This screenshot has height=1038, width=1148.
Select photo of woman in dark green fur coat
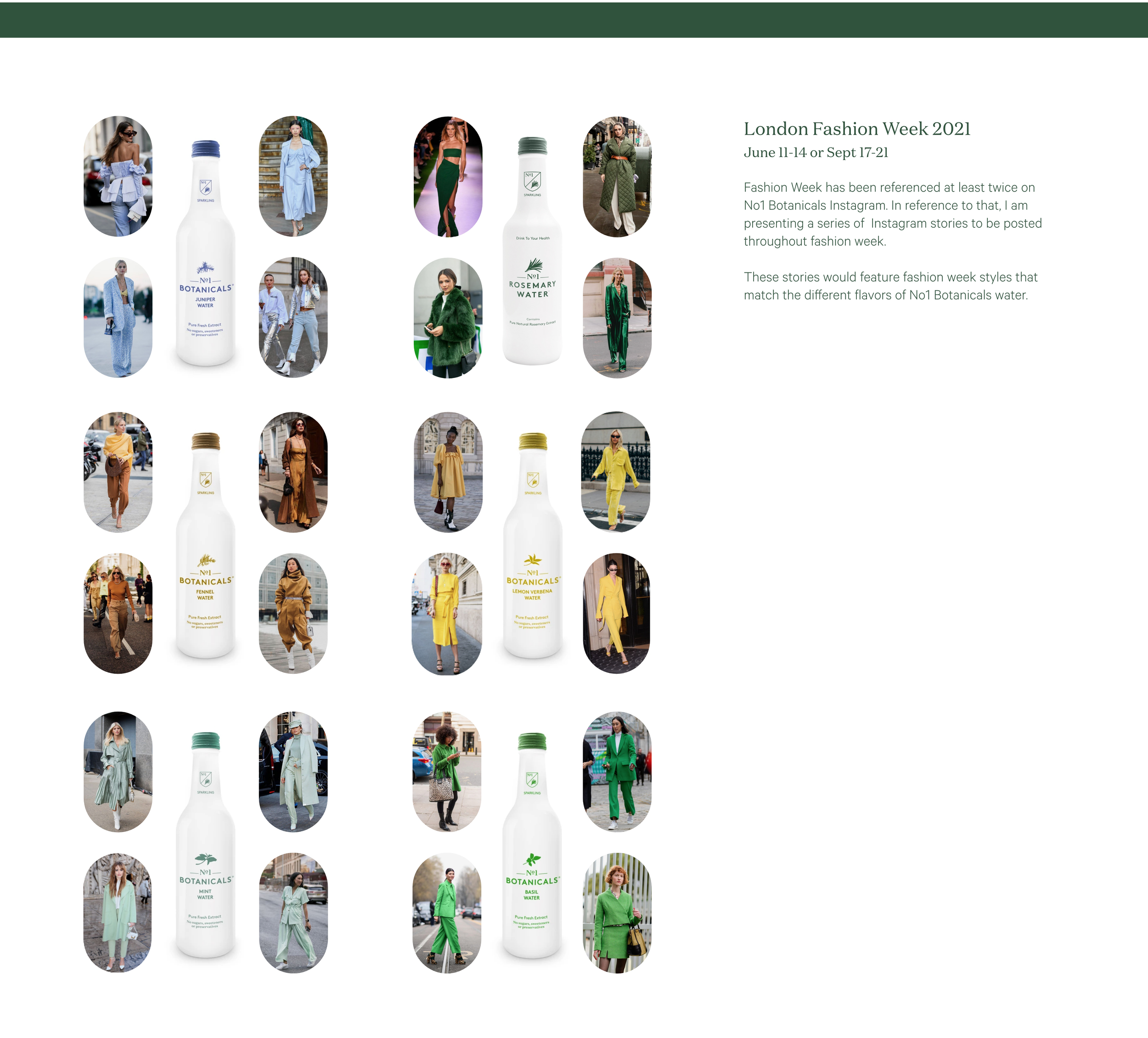point(448,318)
